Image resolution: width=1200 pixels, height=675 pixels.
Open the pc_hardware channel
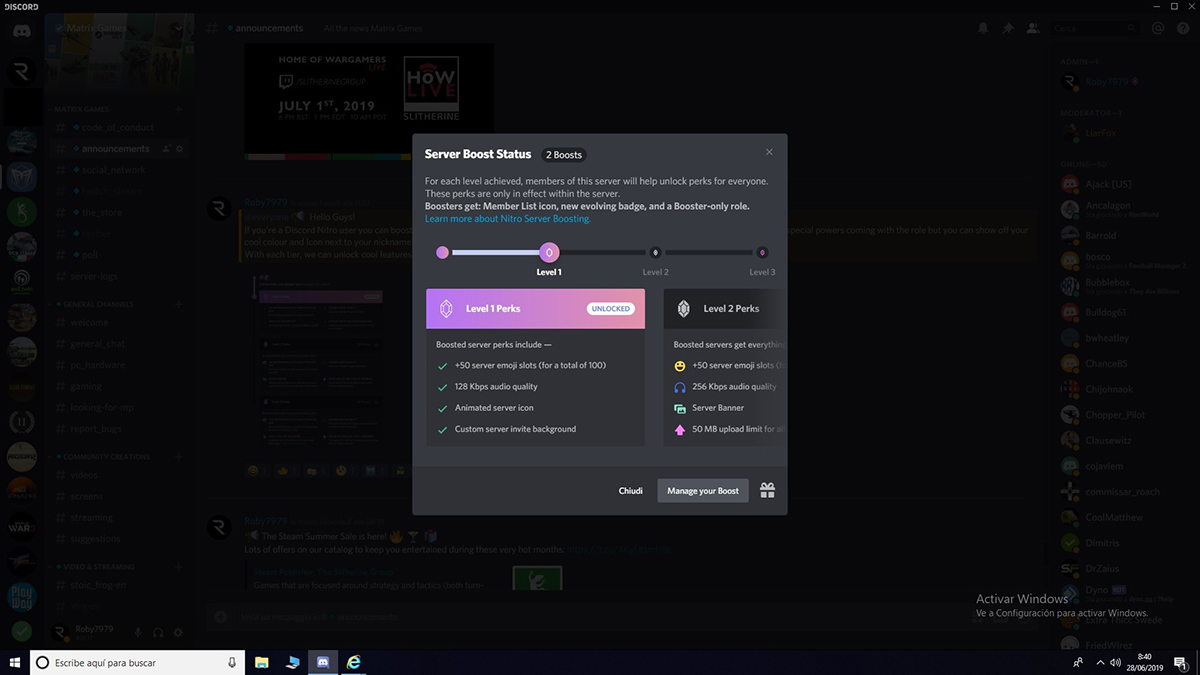118,365
